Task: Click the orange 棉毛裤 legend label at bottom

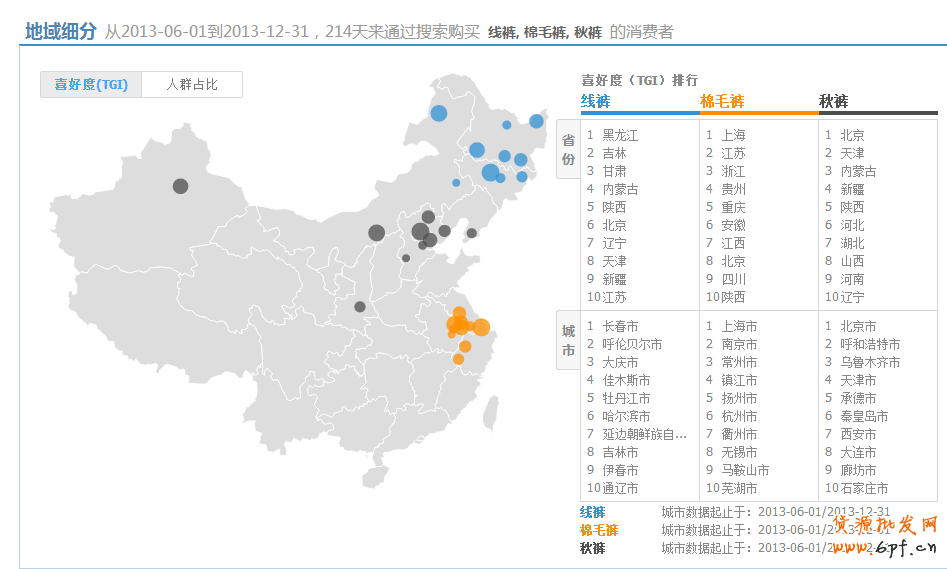Action: pyautogui.click(x=599, y=530)
